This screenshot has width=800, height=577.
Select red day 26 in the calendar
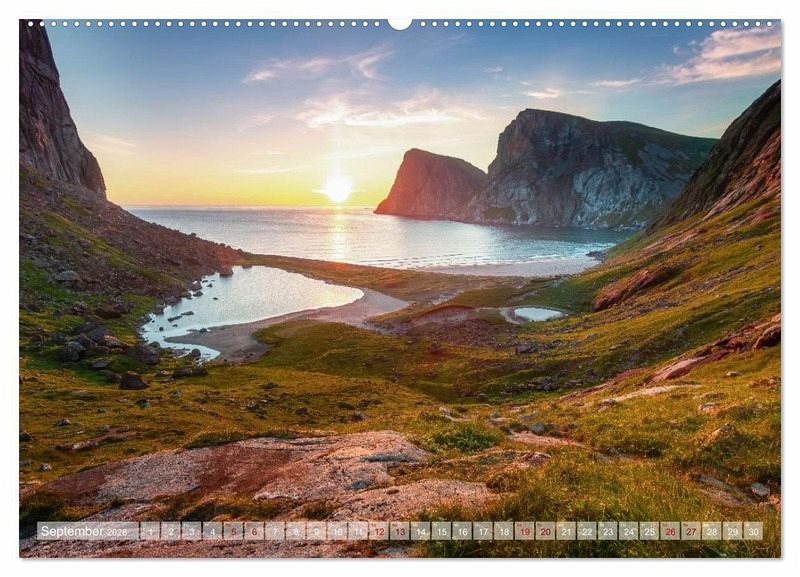[670, 531]
